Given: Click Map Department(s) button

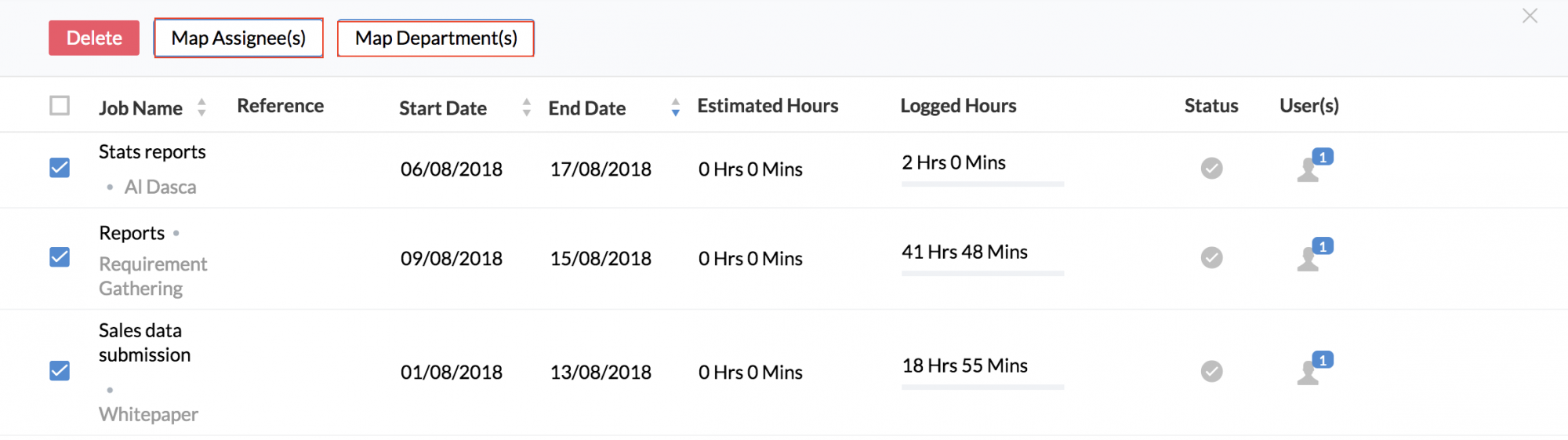Looking at the screenshot, I should click(x=436, y=38).
